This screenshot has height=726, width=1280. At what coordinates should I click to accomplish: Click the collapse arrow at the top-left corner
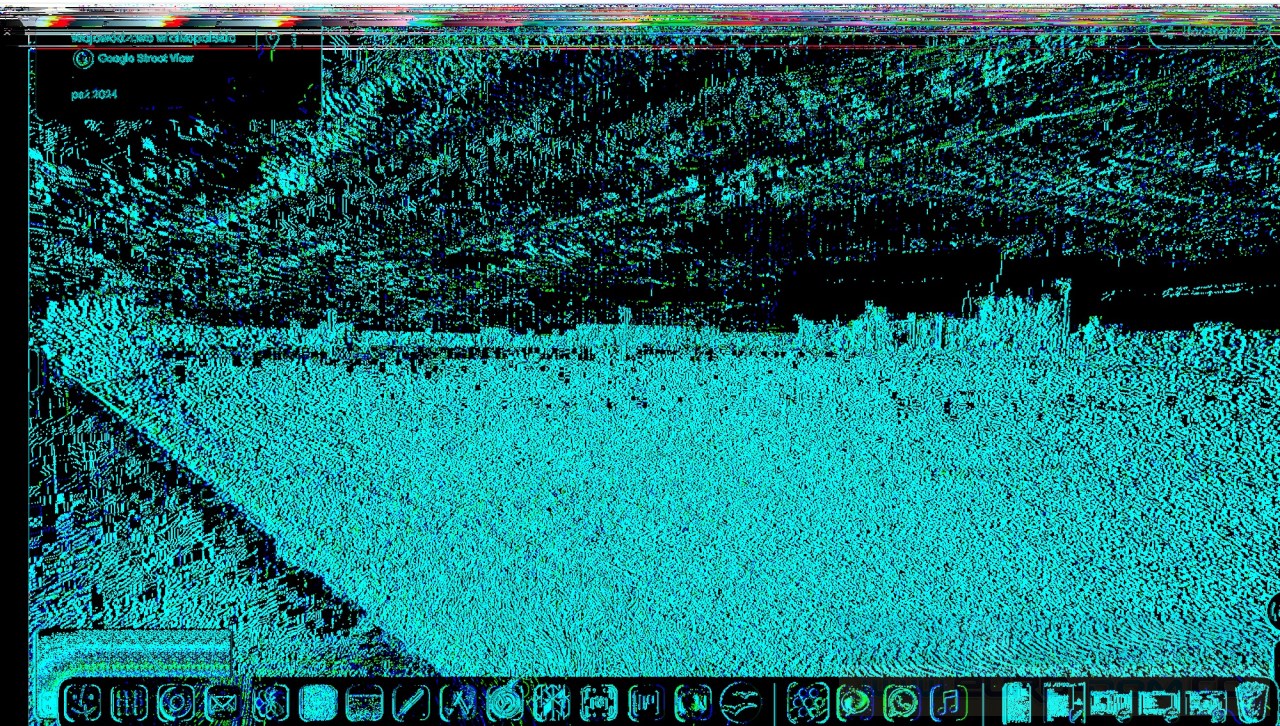(9, 32)
